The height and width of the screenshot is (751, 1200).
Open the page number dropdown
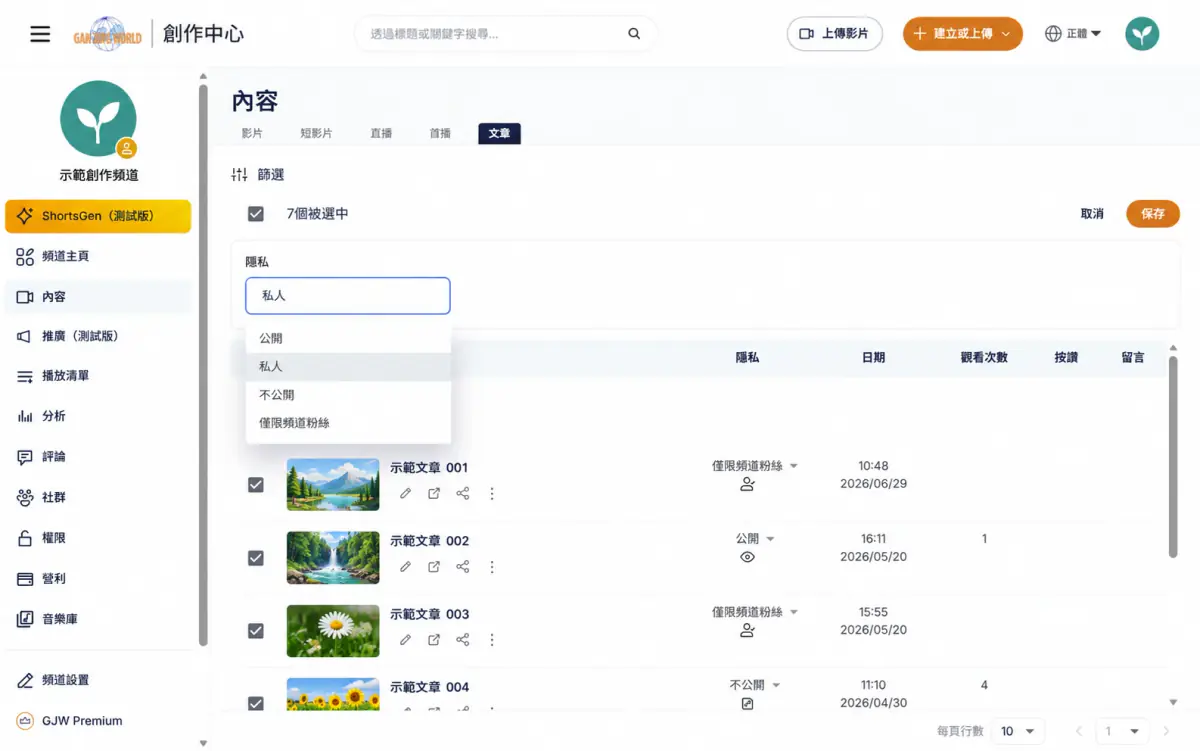pos(1121,731)
